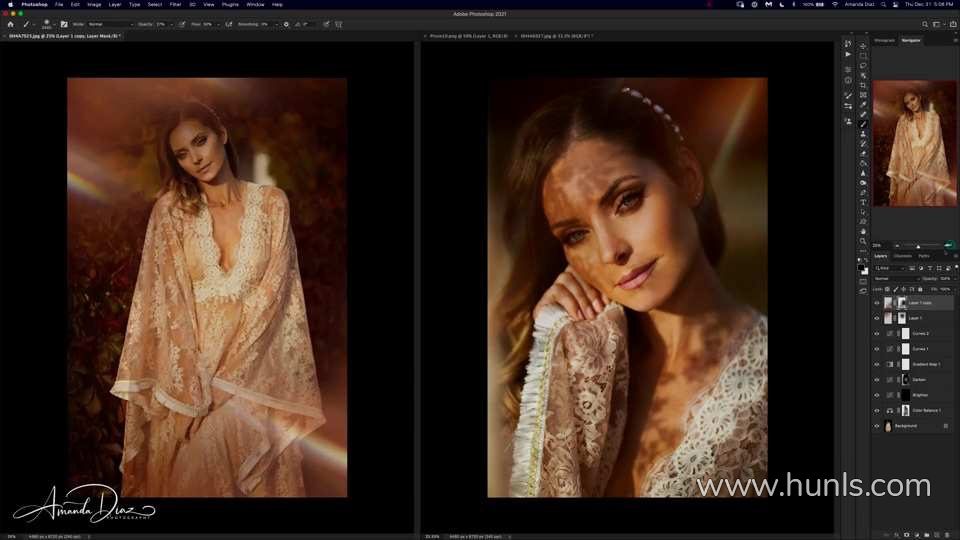Hide the Brighten layer
Image resolution: width=960 pixels, height=540 pixels.
(877, 395)
